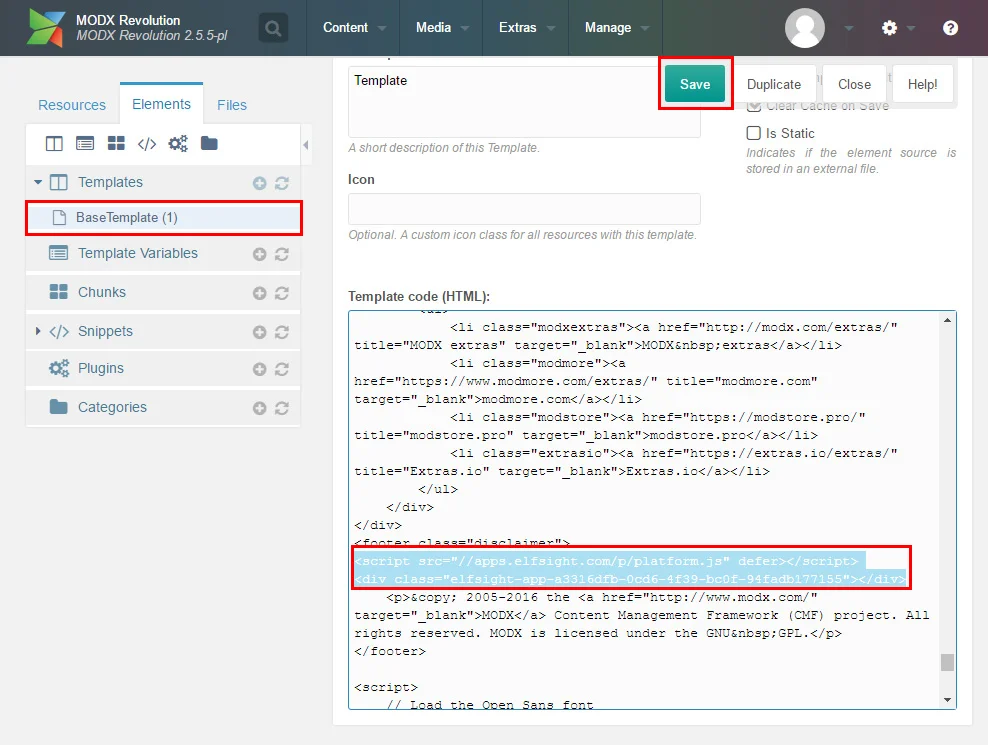
Task: Toggle the Is Static checkbox
Action: coord(754,133)
